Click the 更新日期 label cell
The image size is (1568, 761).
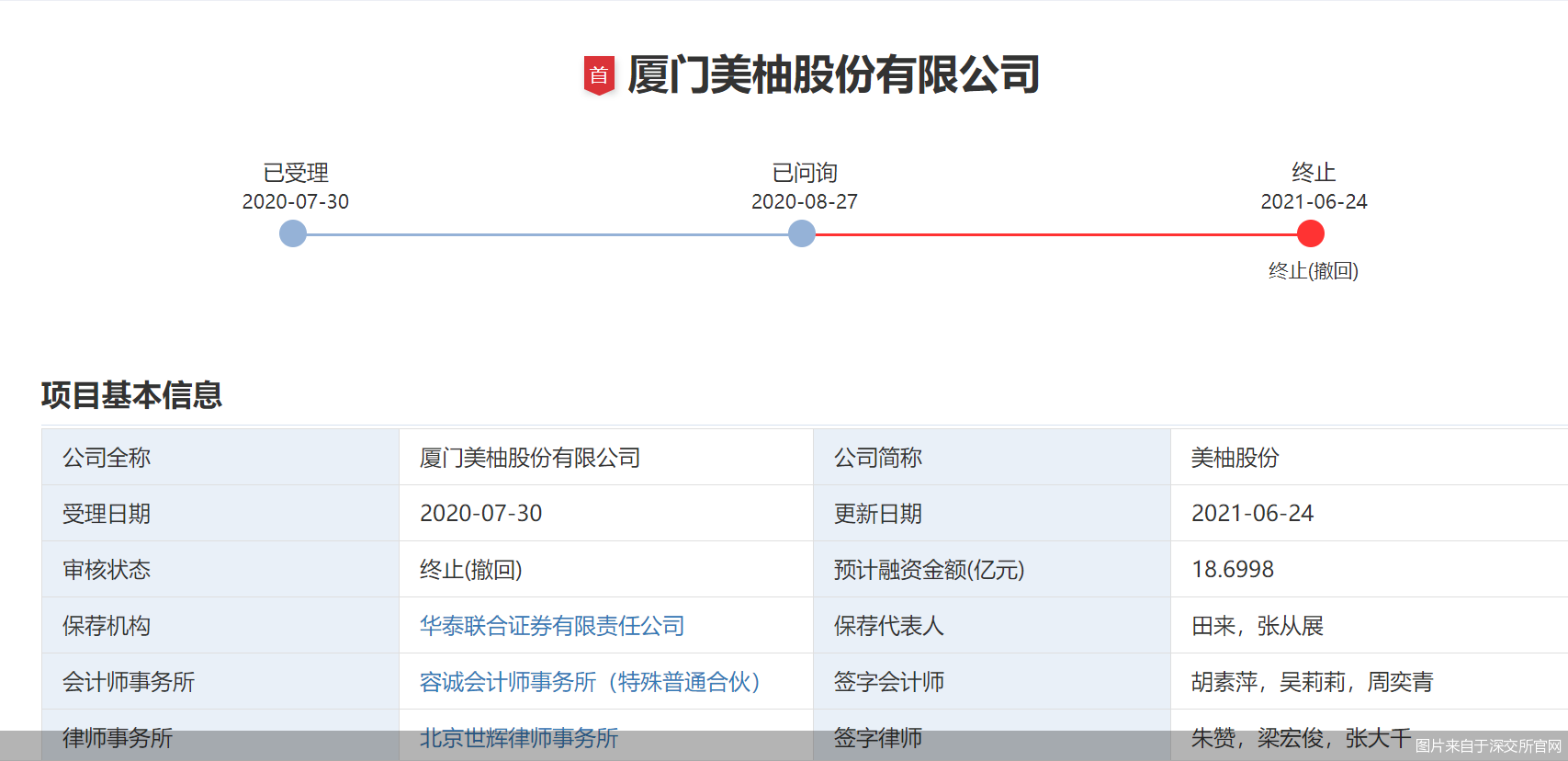pyautogui.click(x=992, y=513)
